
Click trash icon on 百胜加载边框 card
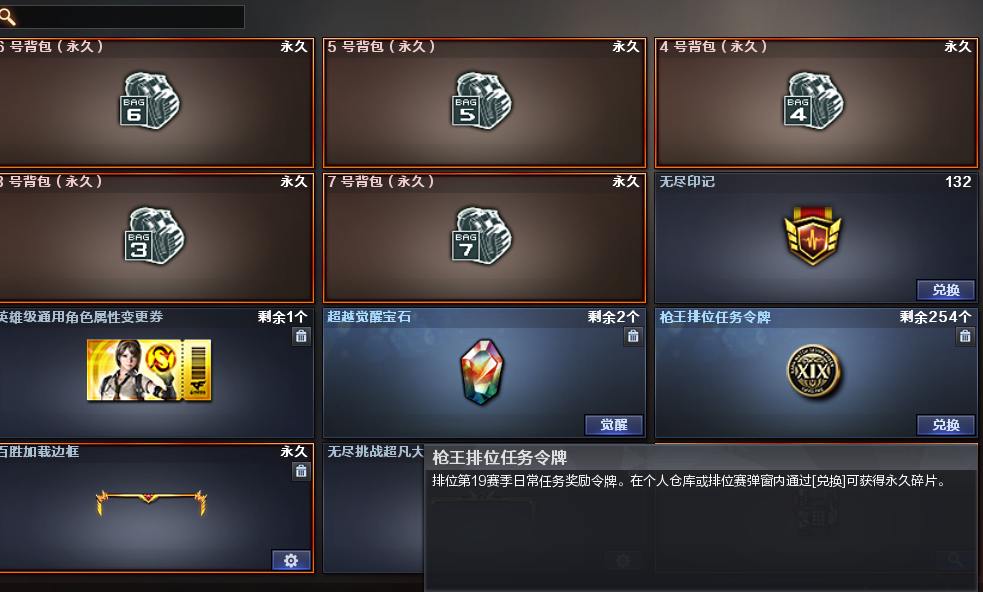pos(301,472)
